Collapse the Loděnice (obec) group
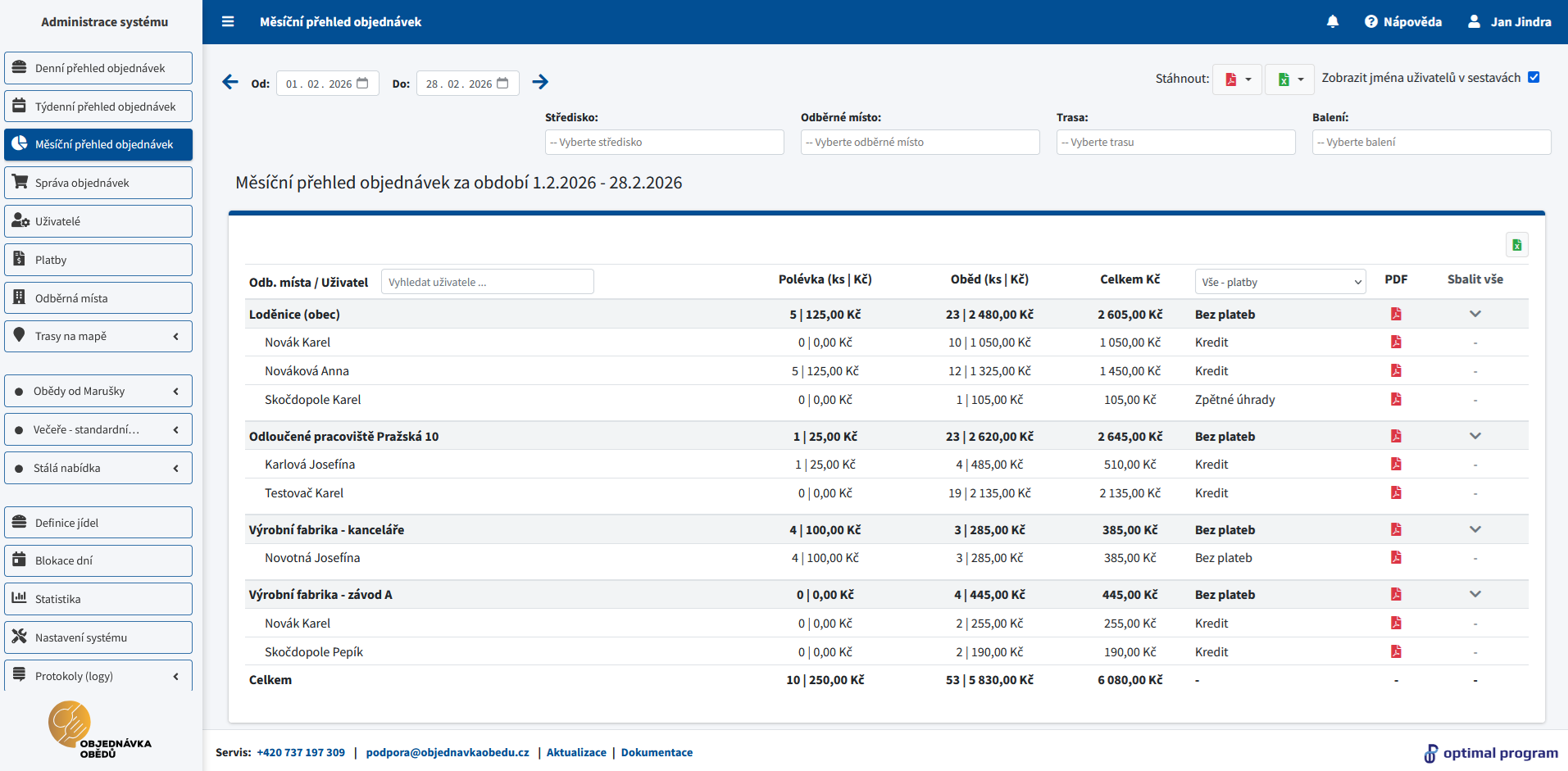This screenshot has height=771, width=1568. point(1475,315)
